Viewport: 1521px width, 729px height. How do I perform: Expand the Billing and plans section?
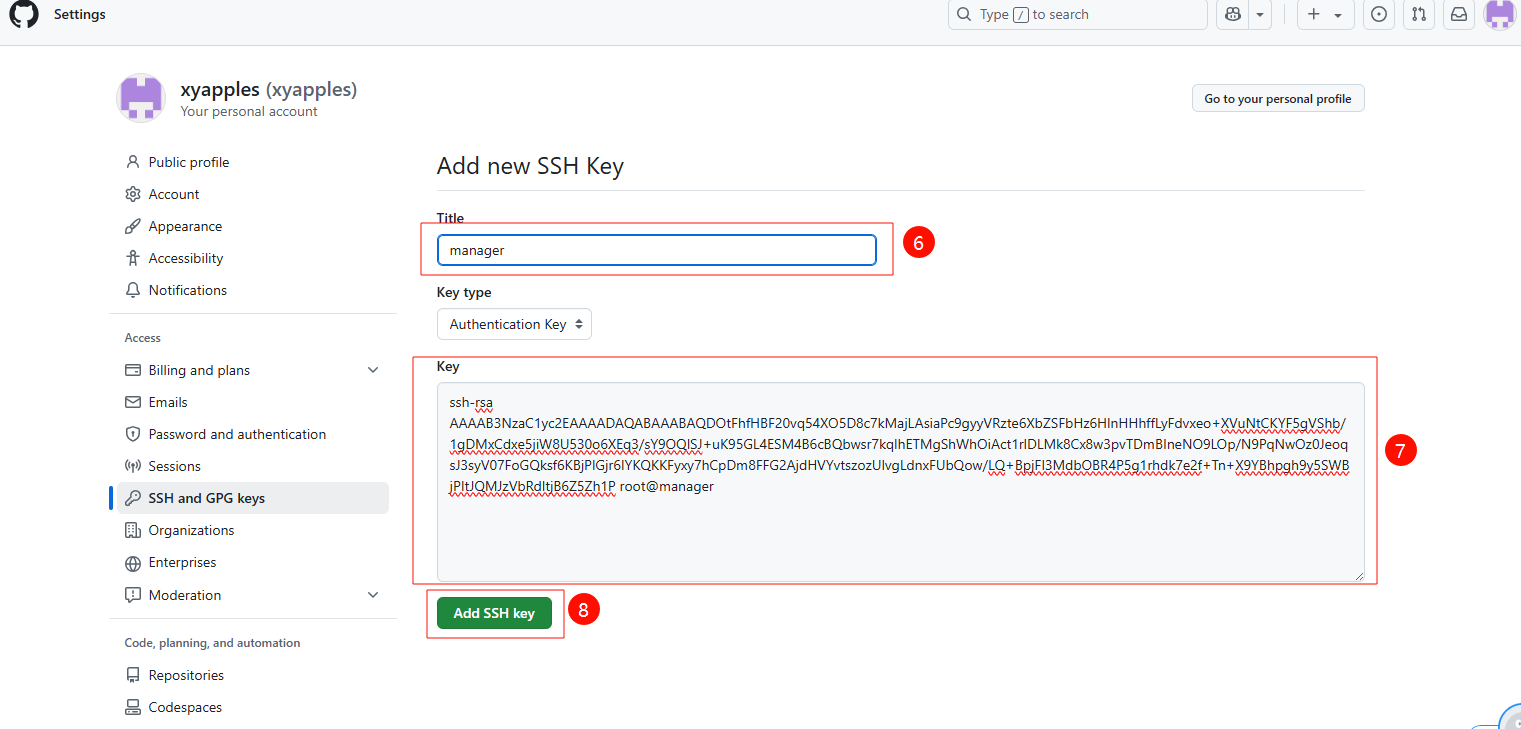click(373, 370)
